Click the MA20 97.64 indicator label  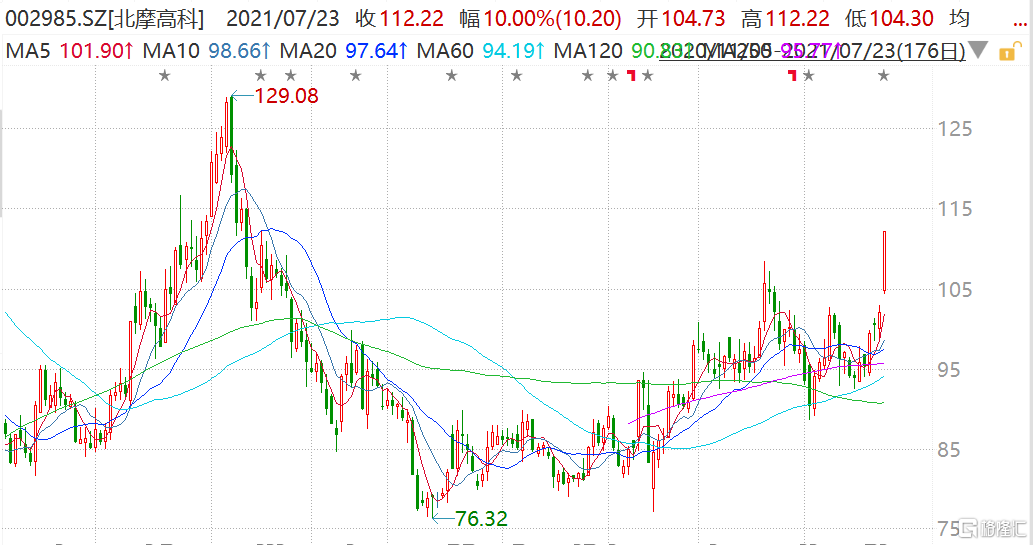344,50
